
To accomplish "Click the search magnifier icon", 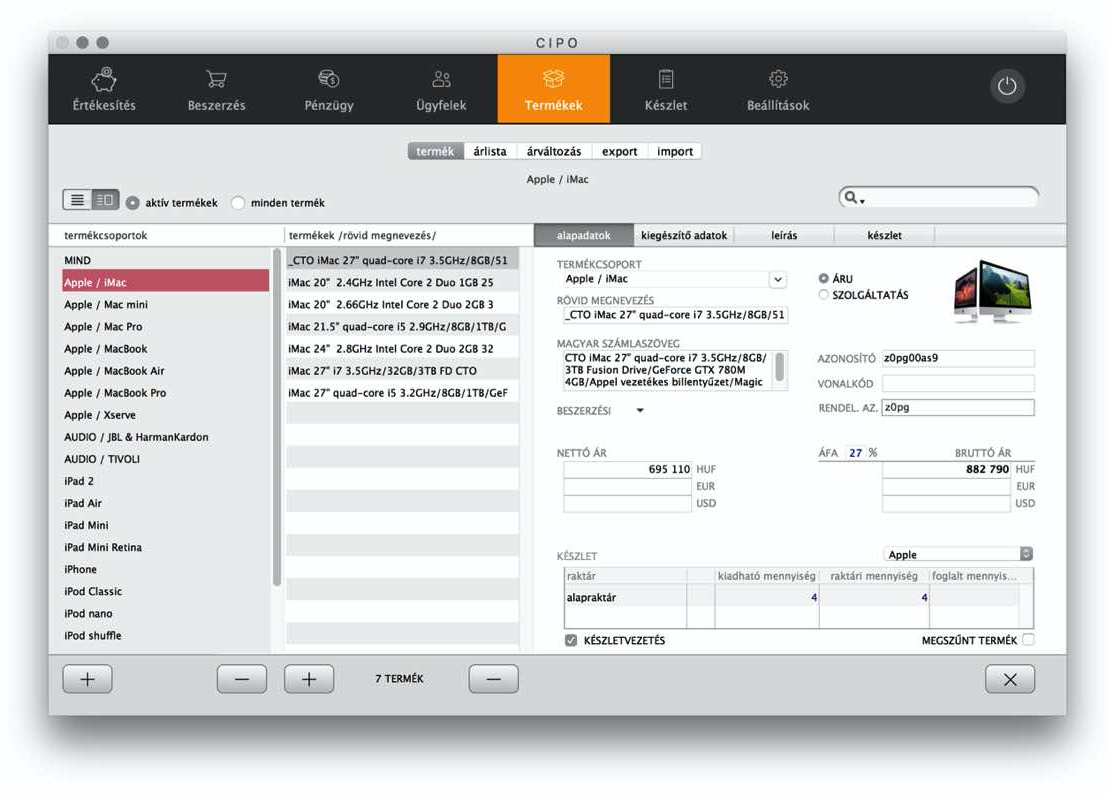I will coord(853,198).
